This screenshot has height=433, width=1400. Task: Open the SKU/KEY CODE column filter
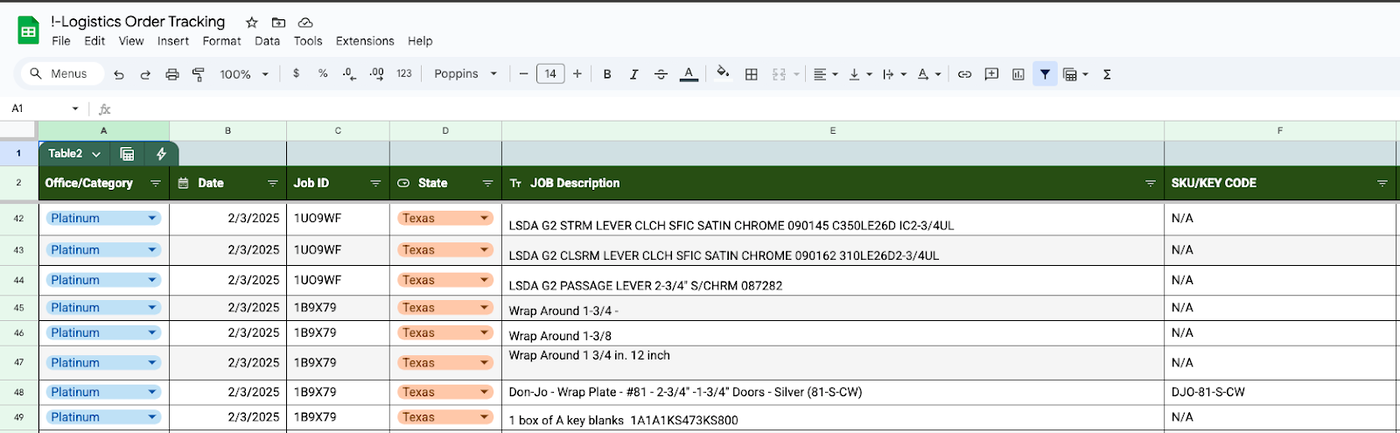[x=1383, y=184]
